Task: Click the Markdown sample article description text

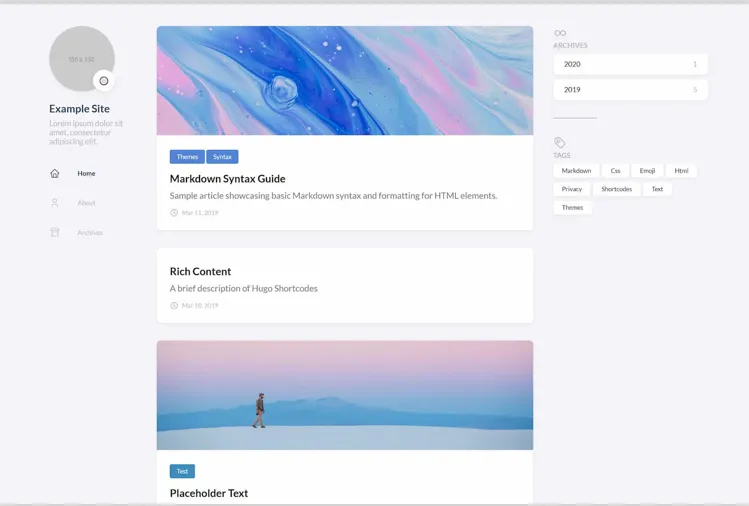Action: pyautogui.click(x=333, y=196)
